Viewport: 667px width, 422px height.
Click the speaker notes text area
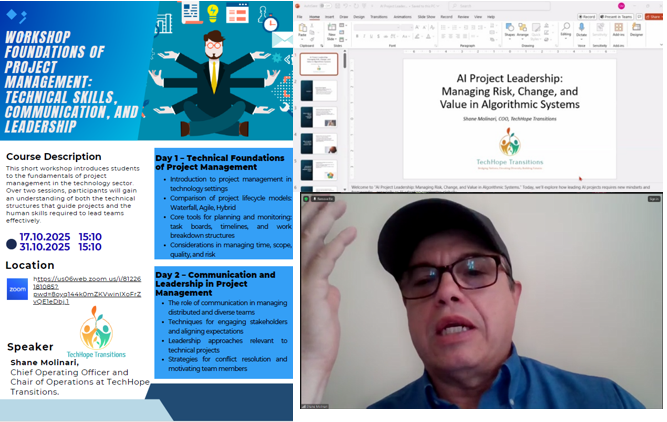(505, 188)
